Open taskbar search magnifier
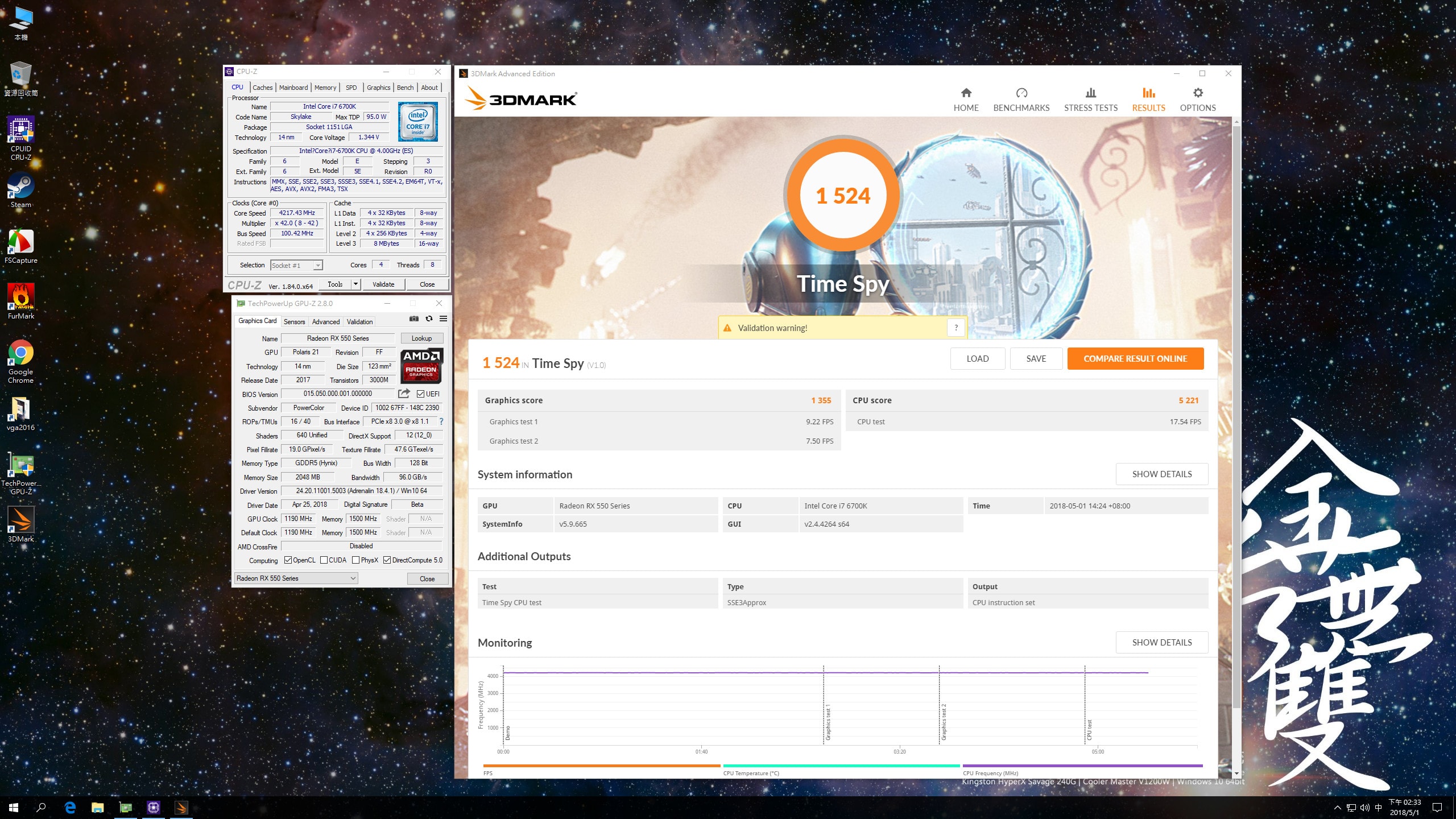The width and height of the screenshot is (1456, 819). coord(41,808)
